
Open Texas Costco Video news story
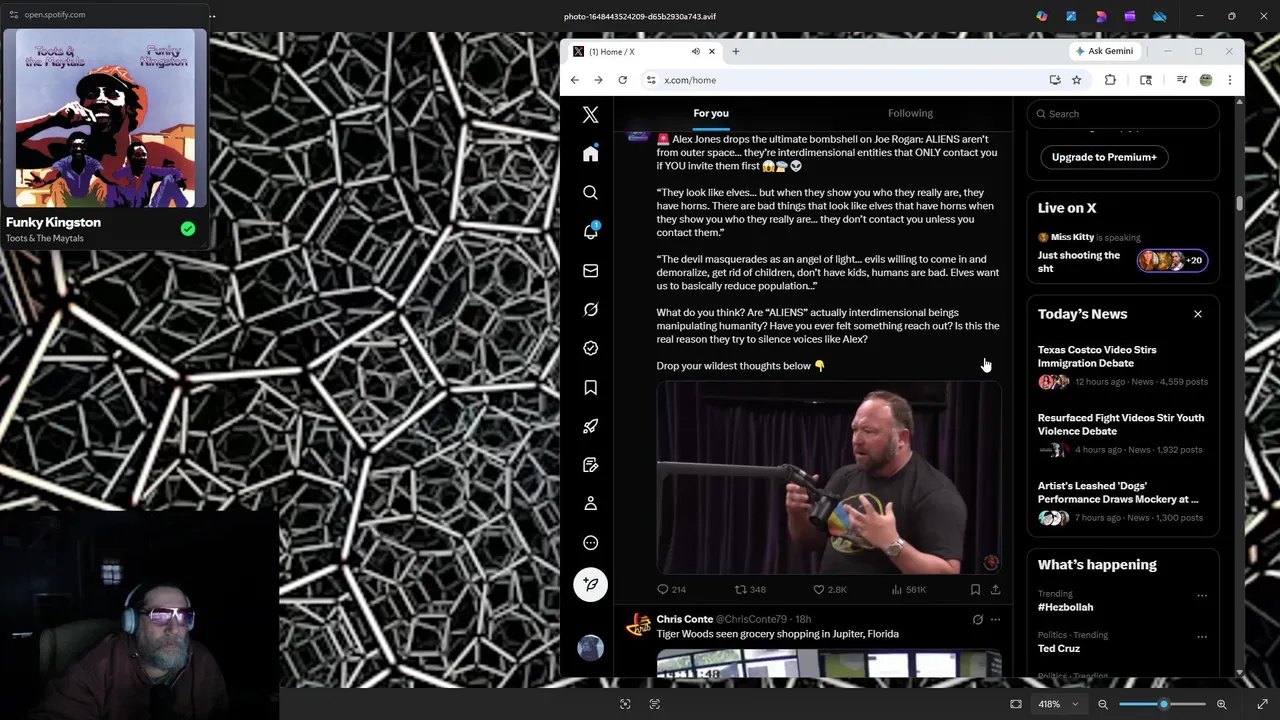click(x=1123, y=366)
